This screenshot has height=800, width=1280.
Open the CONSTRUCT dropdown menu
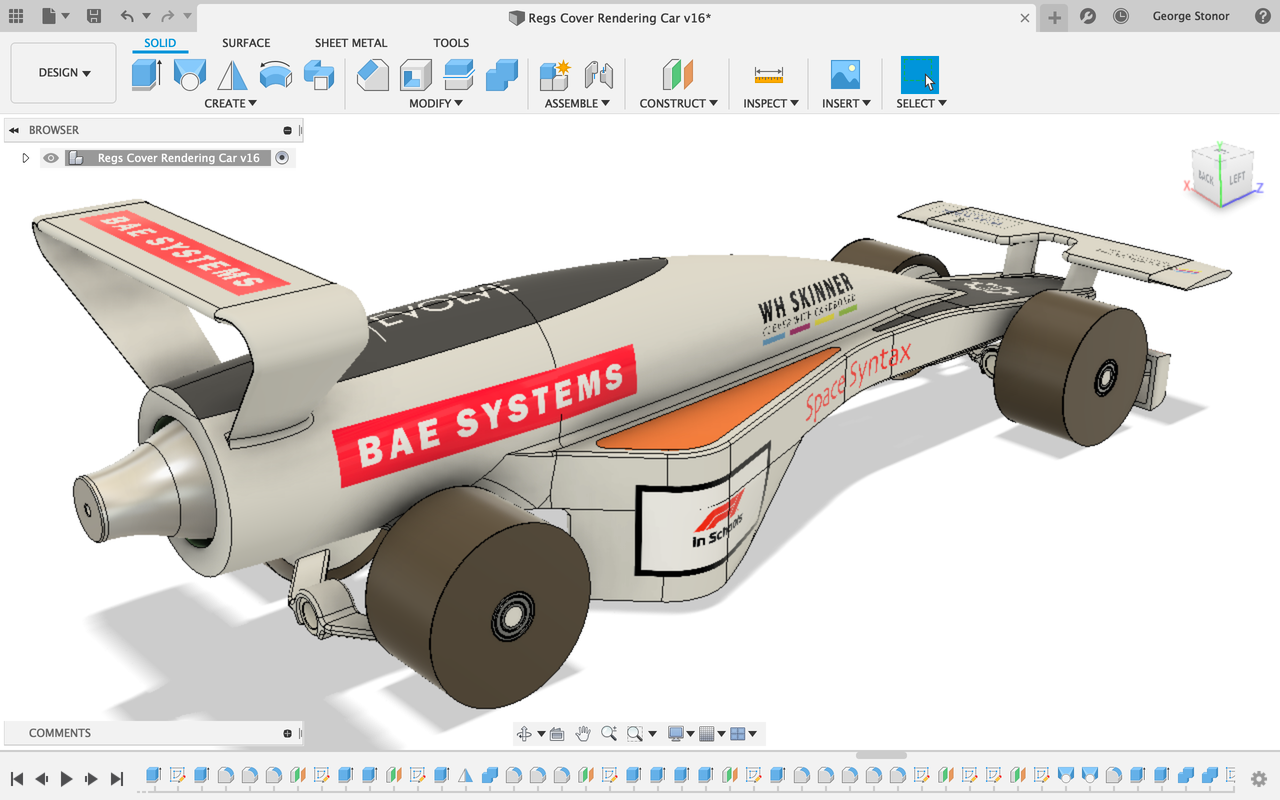(x=678, y=103)
